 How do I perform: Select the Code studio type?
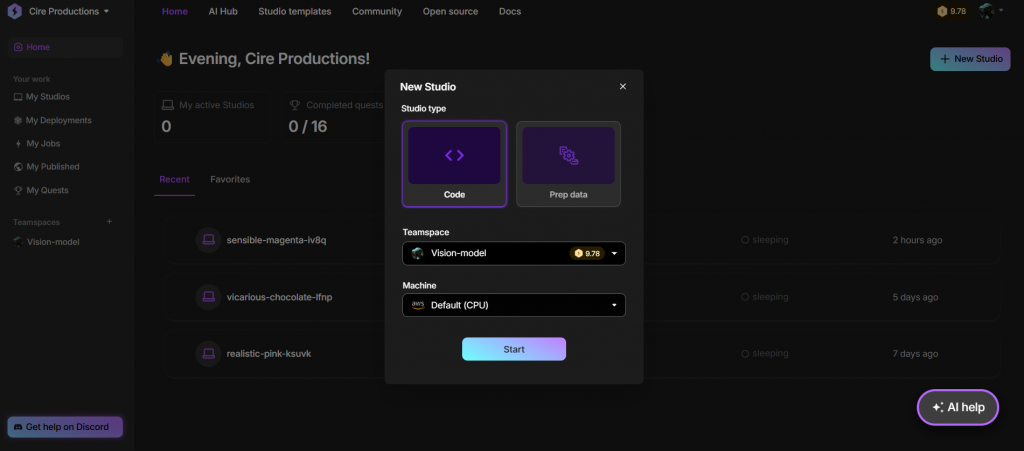pyautogui.click(x=454, y=163)
